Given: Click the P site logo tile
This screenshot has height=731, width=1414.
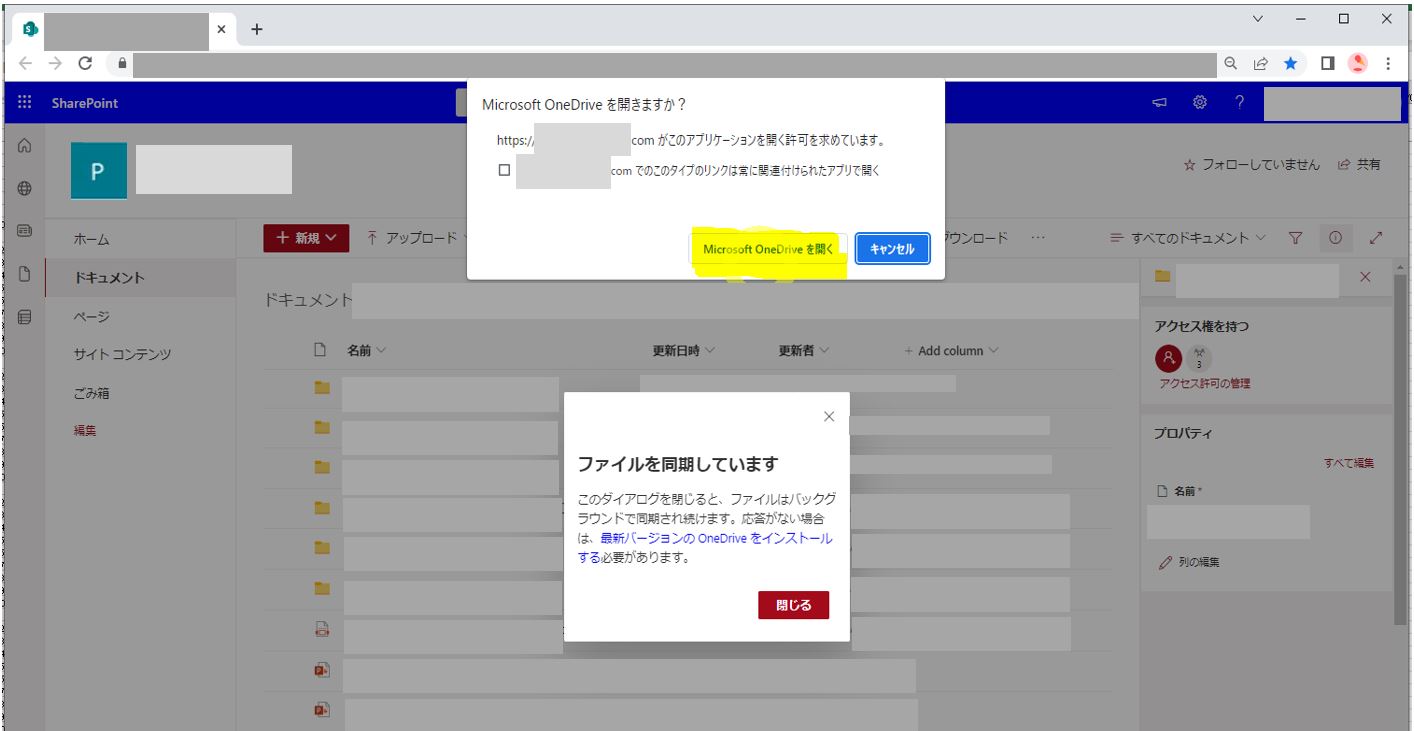Looking at the screenshot, I should click(97, 170).
